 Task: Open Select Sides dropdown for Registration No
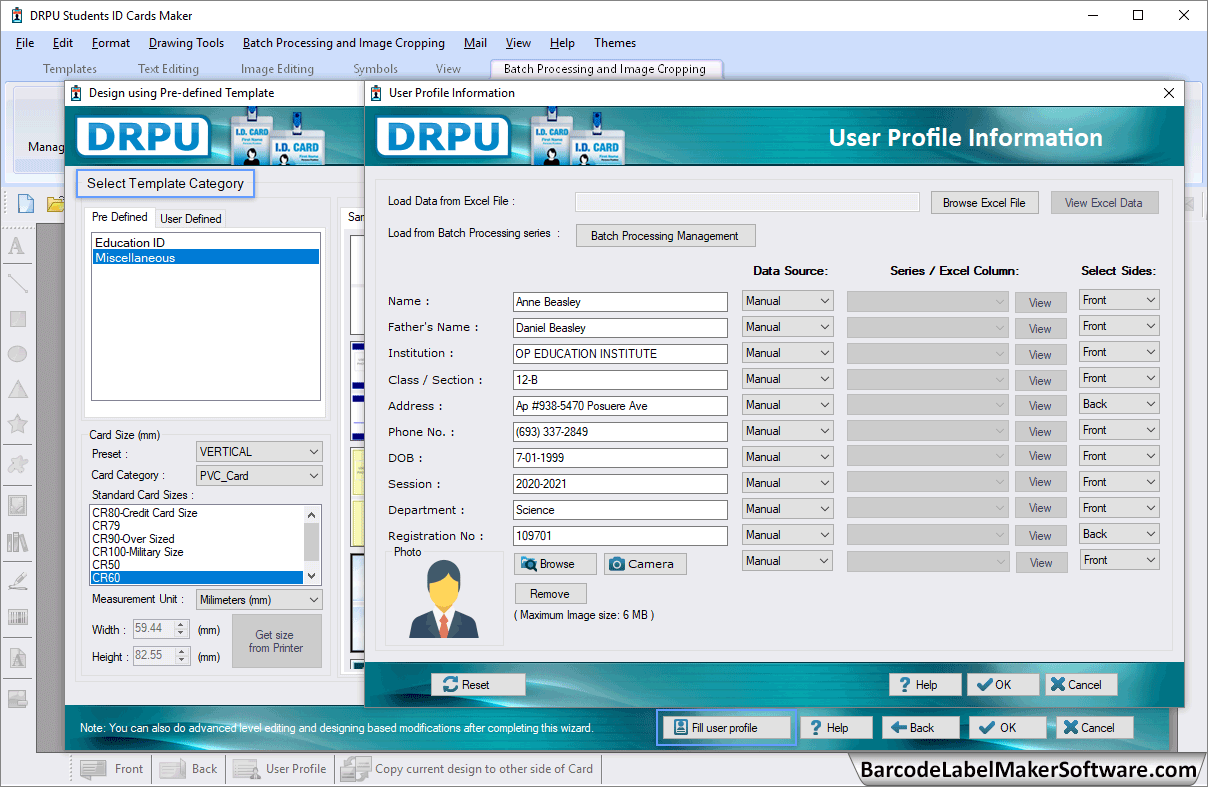(1119, 534)
